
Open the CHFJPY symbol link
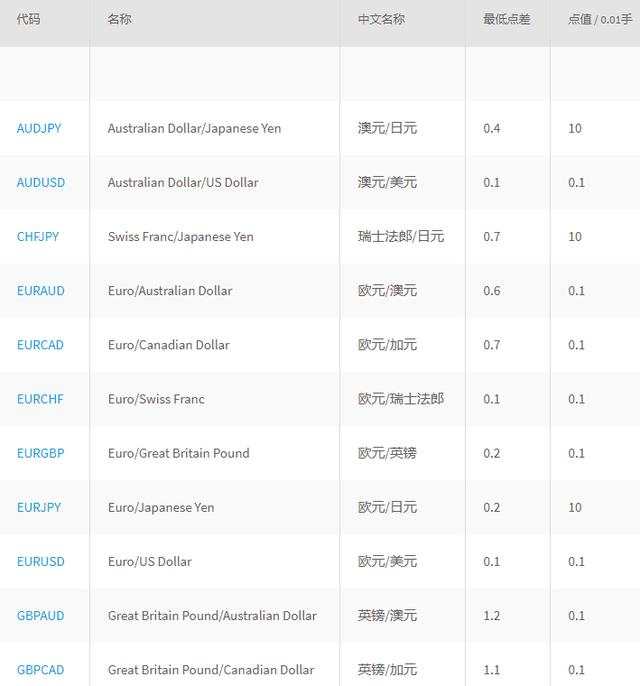tap(38, 237)
